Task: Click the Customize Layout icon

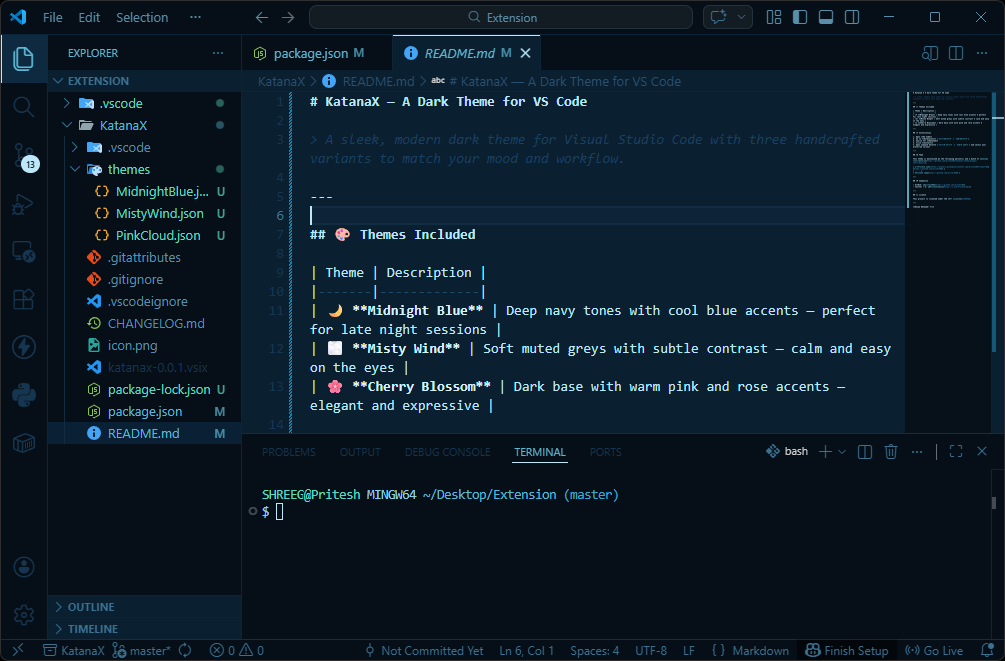Action: [774, 17]
